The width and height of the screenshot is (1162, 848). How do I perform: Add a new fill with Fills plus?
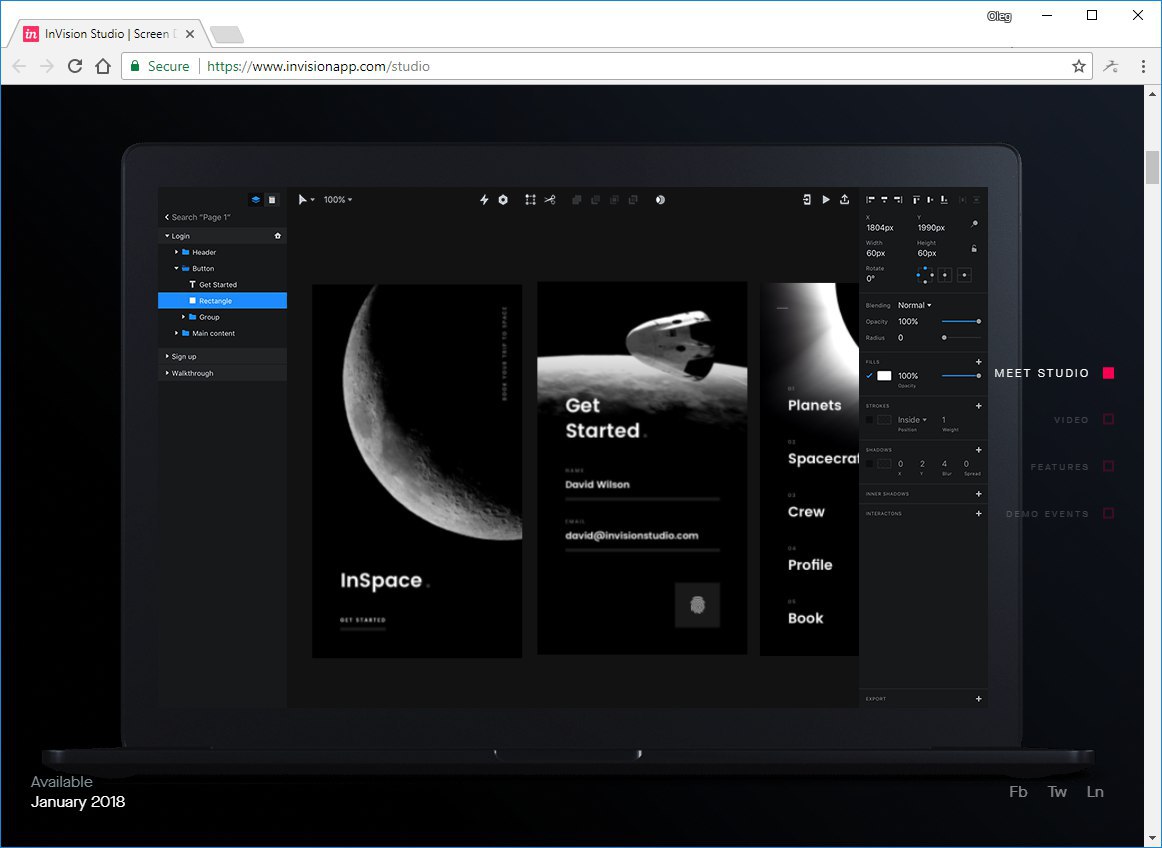(978, 362)
